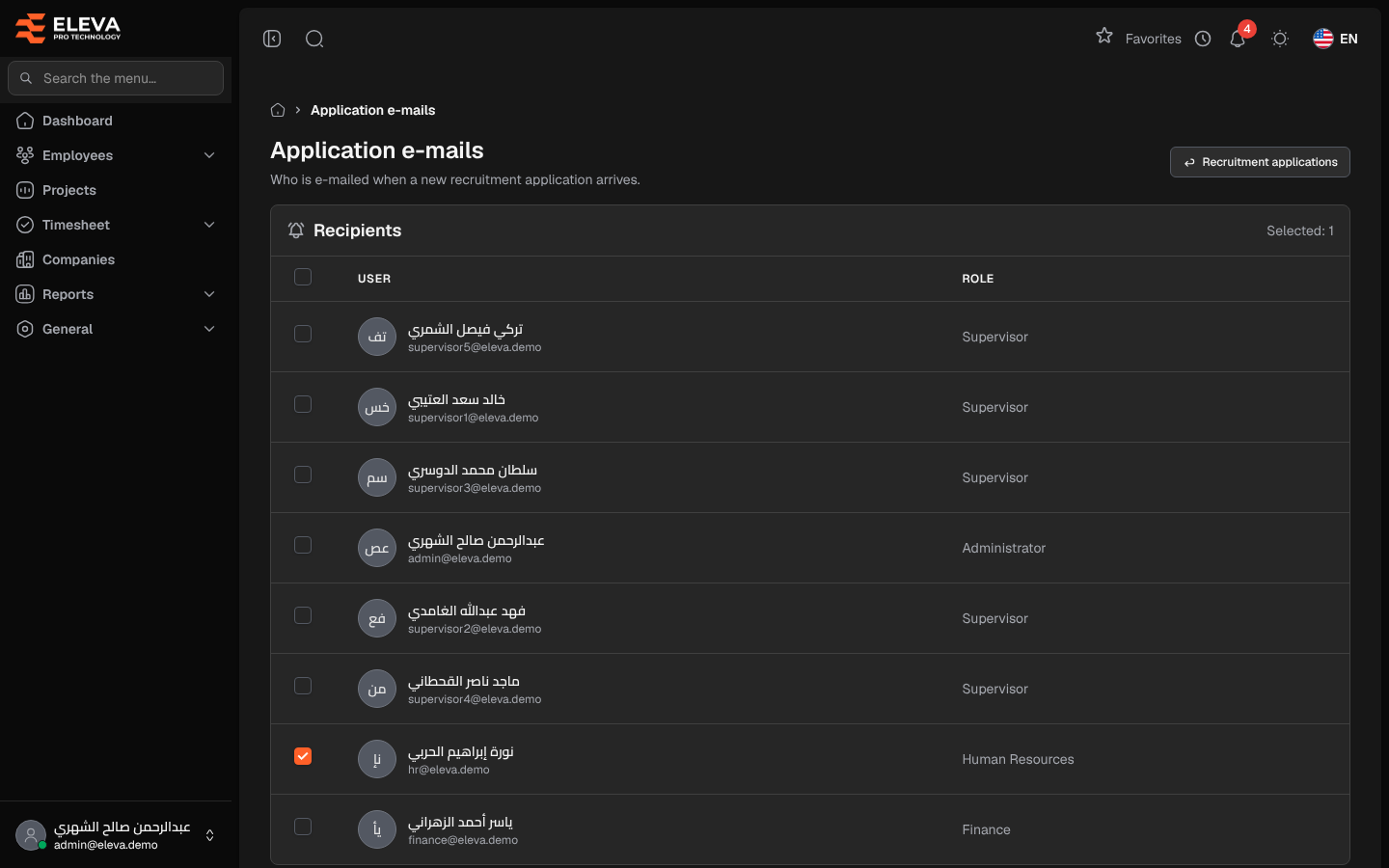Toggle light theme with sun icon
Viewport: 1389px width, 868px height.
tap(1280, 39)
